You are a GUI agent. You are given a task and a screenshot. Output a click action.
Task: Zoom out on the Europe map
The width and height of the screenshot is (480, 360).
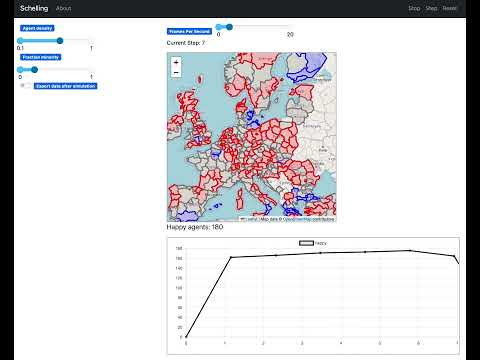click(176, 72)
